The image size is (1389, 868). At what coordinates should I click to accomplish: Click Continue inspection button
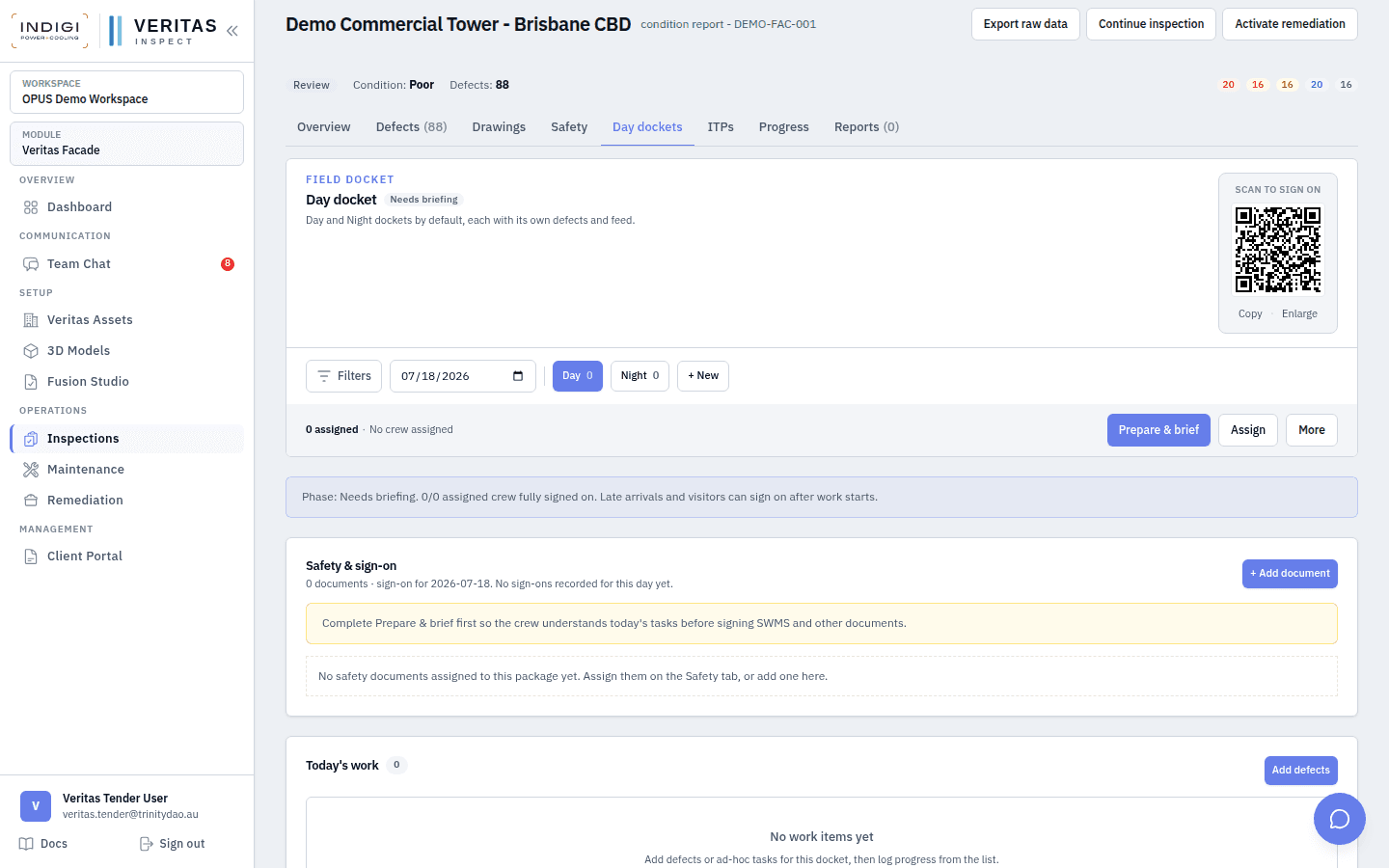(1151, 24)
